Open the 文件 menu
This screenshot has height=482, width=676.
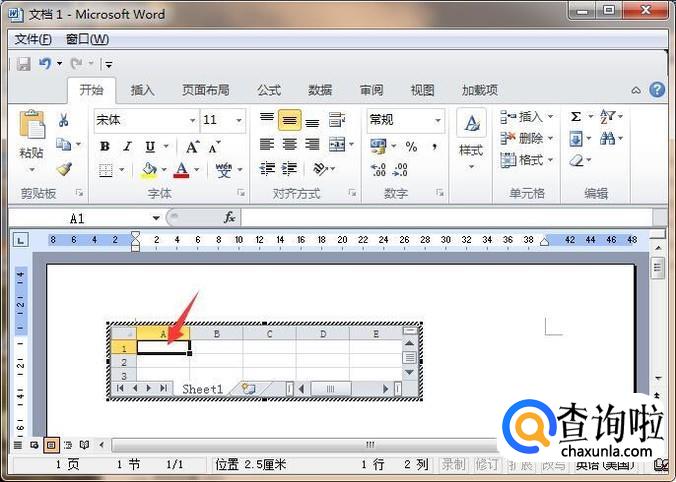pyautogui.click(x=33, y=39)
